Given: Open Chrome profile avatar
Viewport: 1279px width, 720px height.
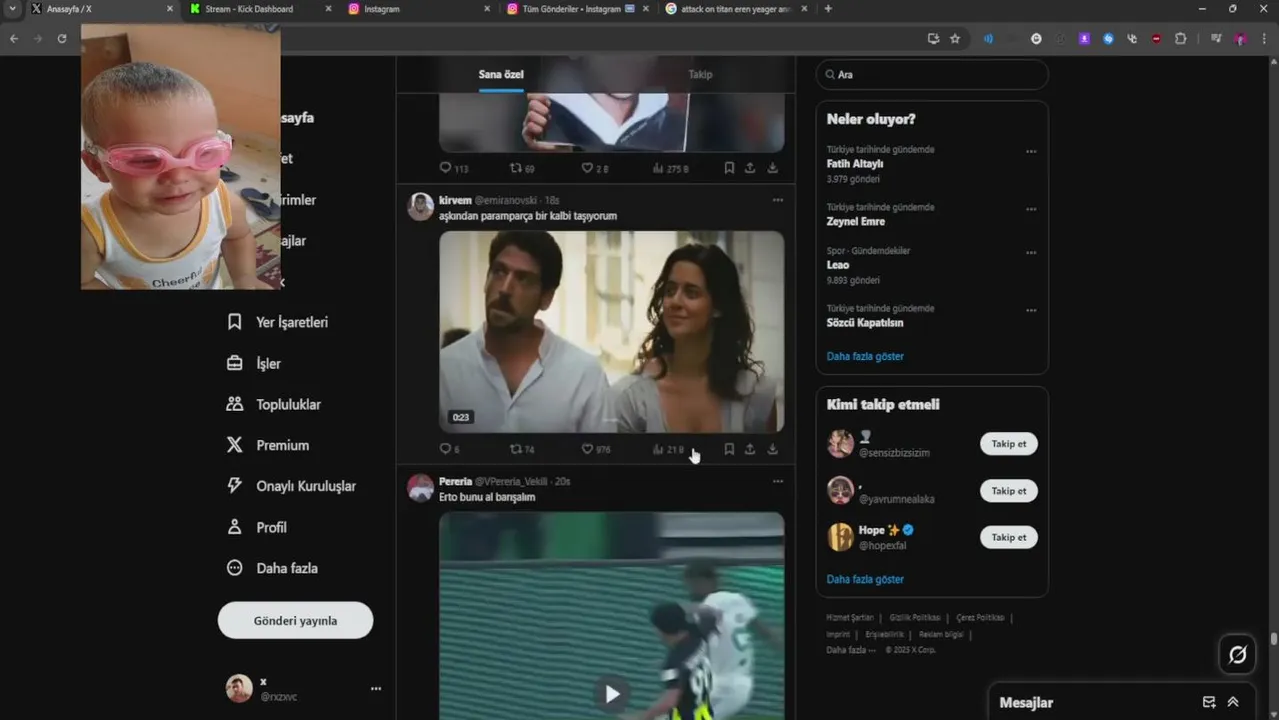Looking at the screenshot, I should [1241, 38].
